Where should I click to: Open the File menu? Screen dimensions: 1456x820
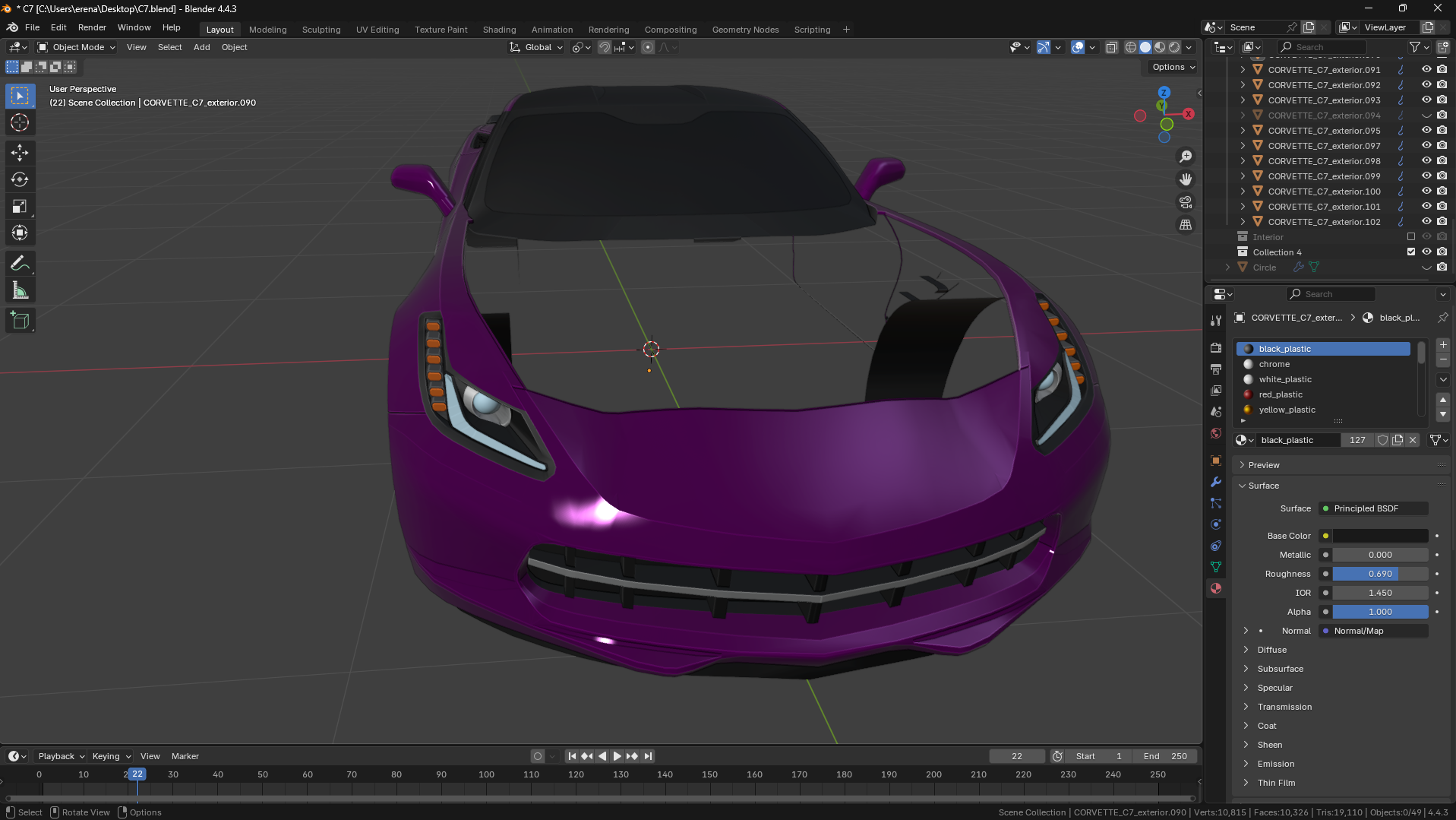(x=32, y=27)
